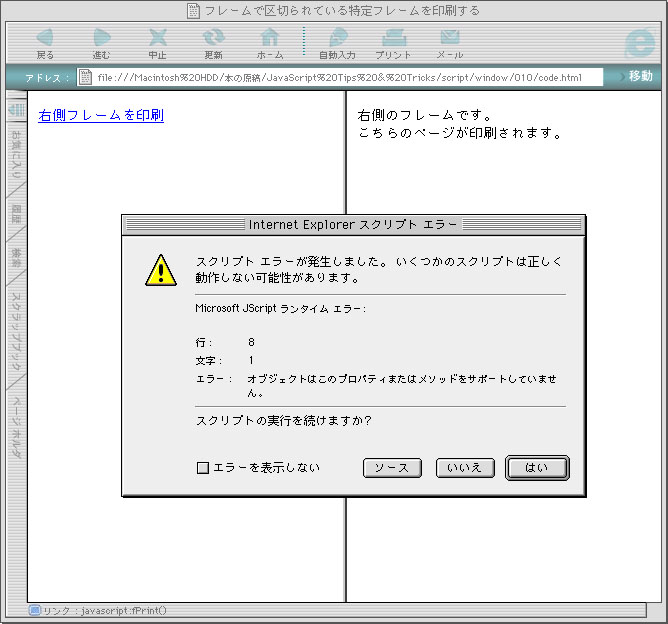Screen dimensions: 668x624
Task: Click the 行: 8 line number value
Action: (x=251, y=342)
